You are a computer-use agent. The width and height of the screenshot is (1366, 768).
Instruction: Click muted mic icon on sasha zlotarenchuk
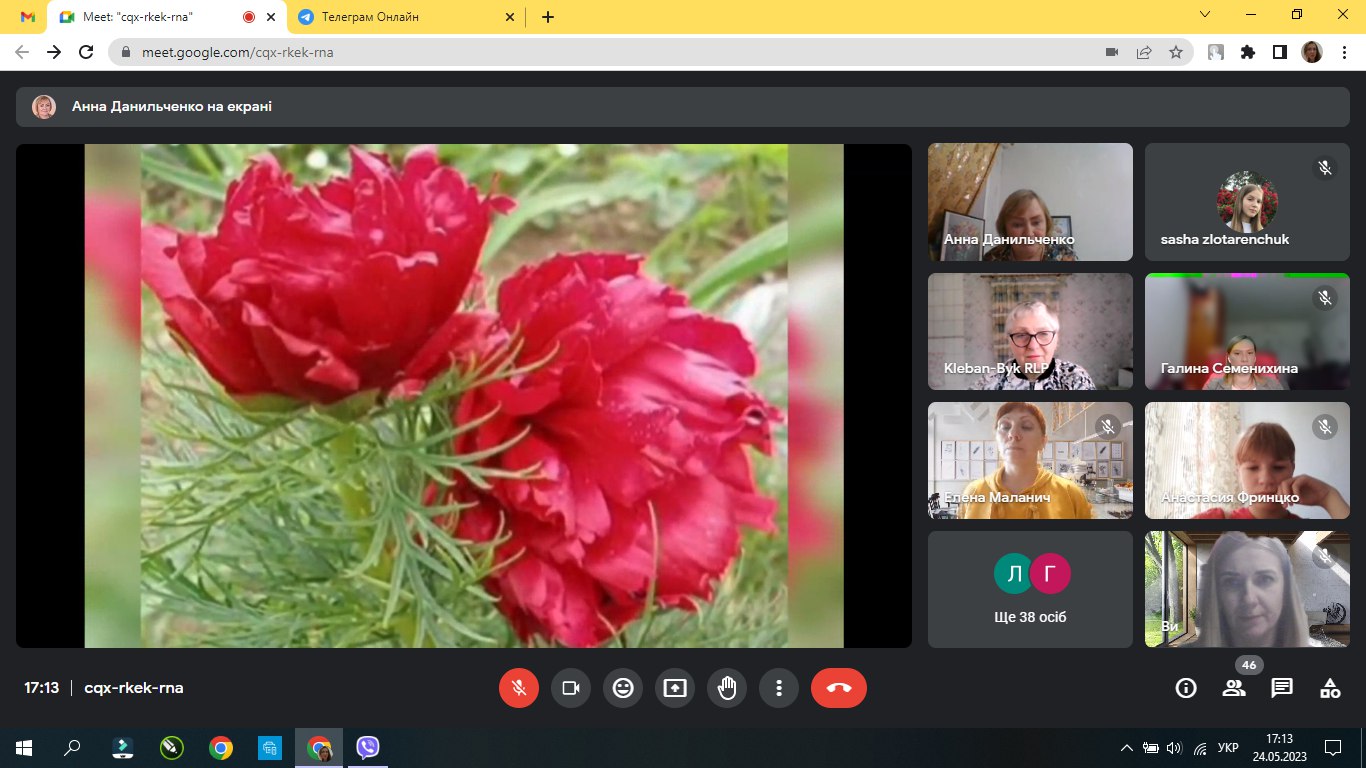[1325, 168]
